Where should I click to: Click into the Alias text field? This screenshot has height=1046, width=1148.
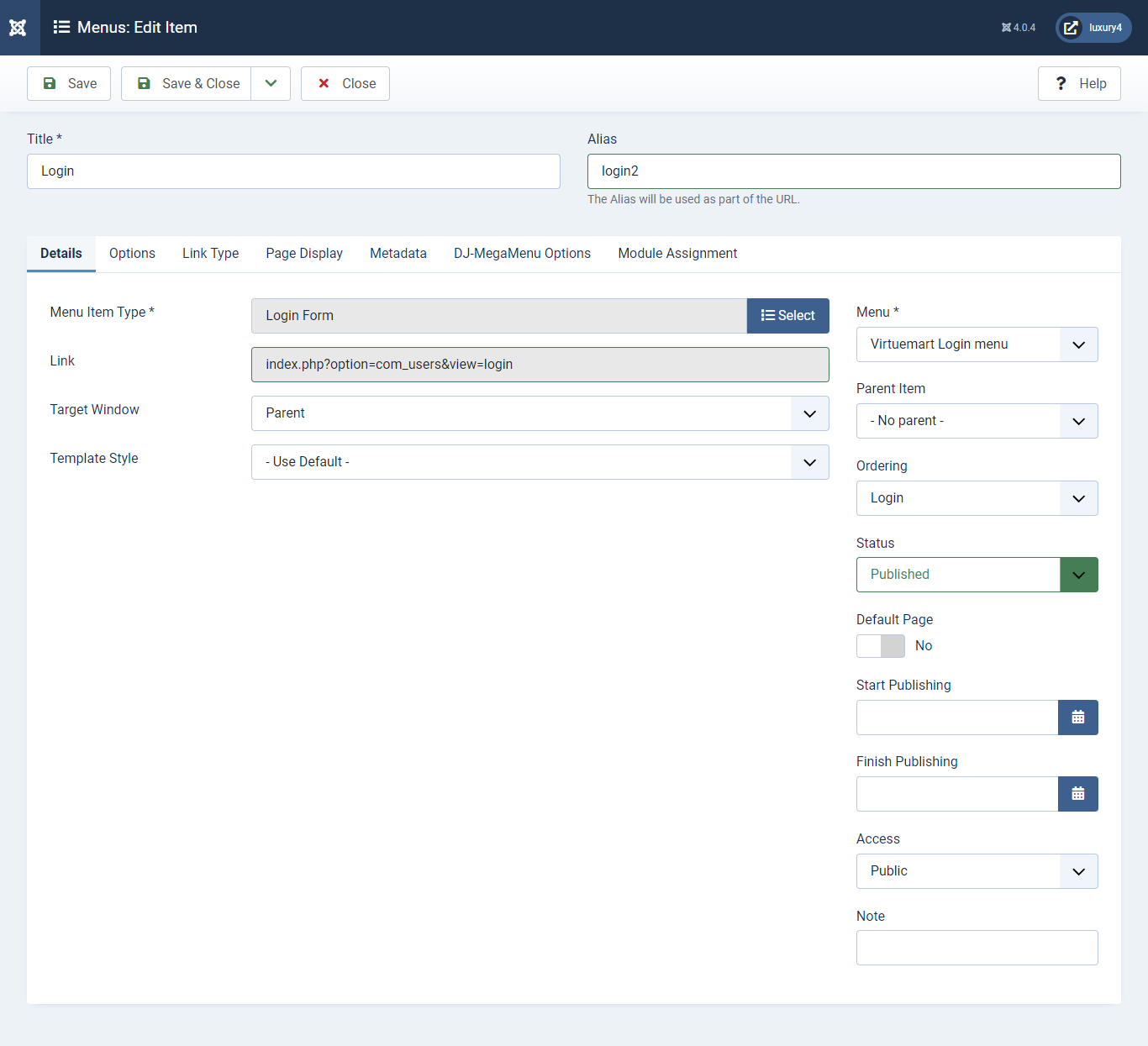click(x=853, y=171)
